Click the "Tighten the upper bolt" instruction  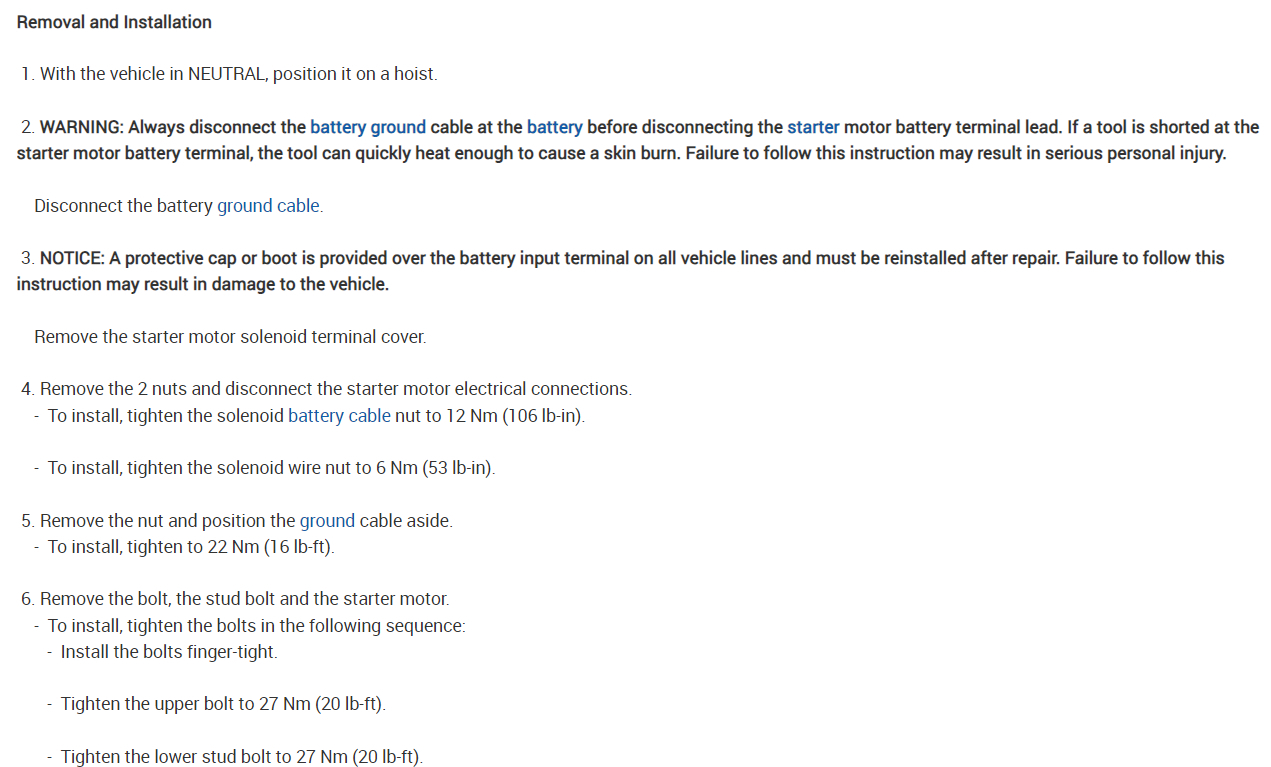pyautogui.click(x=223, y=704)
